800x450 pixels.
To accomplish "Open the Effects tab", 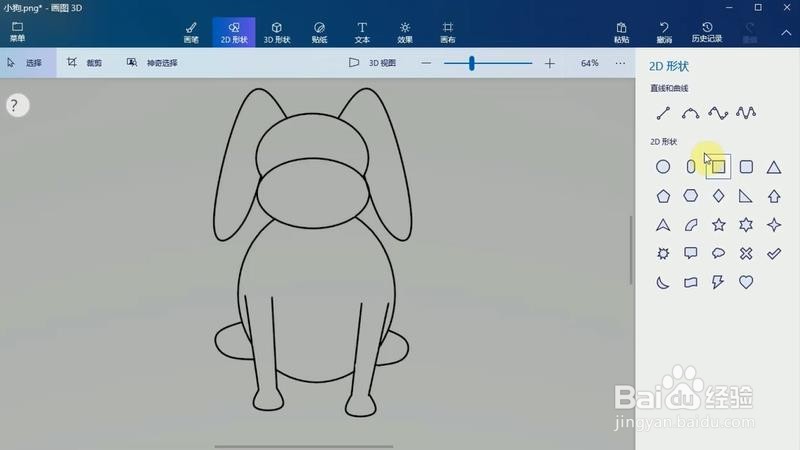I will [405, 32].
